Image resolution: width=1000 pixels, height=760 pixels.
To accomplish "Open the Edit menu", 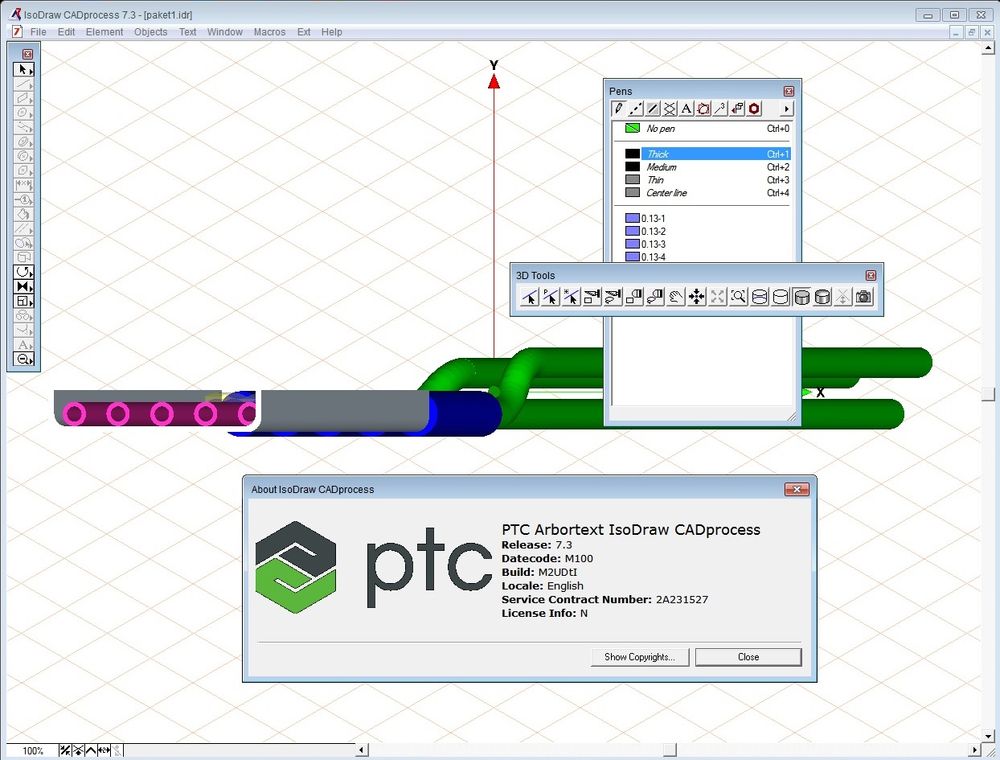I will (66, 32).
